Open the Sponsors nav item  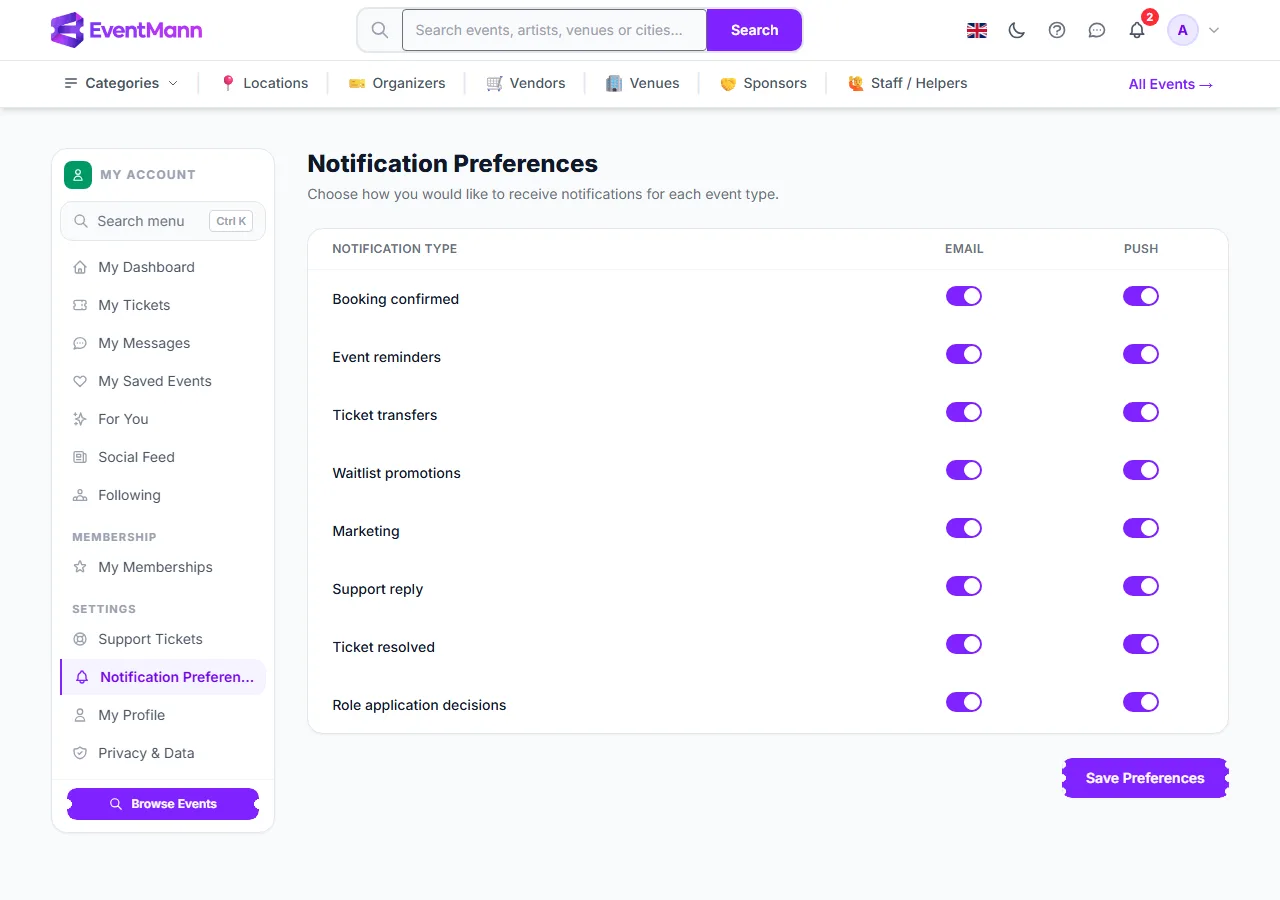click(x=763, y=83)
